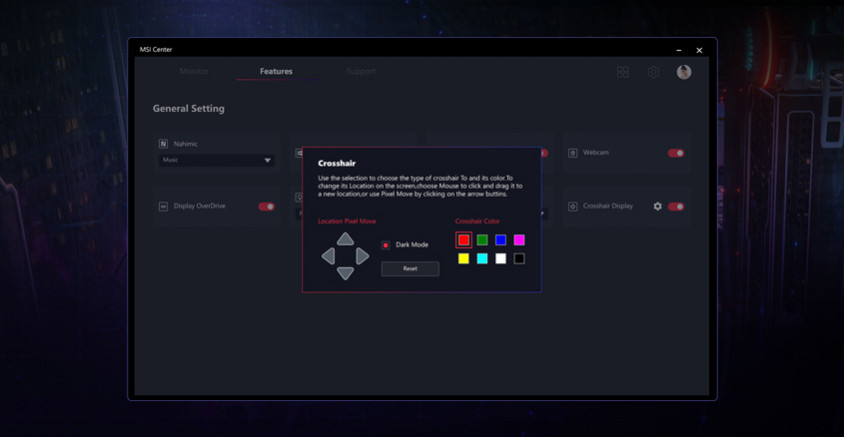The height and width of the screenshot is (437, 844).
Task: Close the MSI Center window
Action: click(699, 51)
